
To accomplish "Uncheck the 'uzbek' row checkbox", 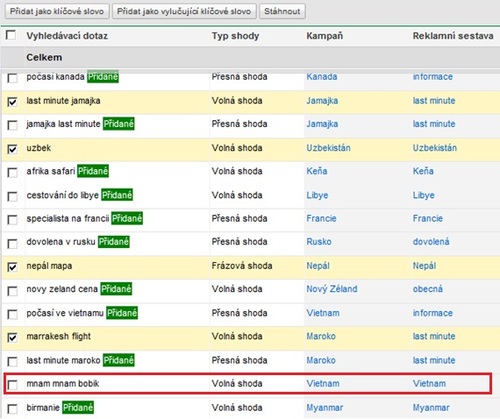I will pos(12,149).
